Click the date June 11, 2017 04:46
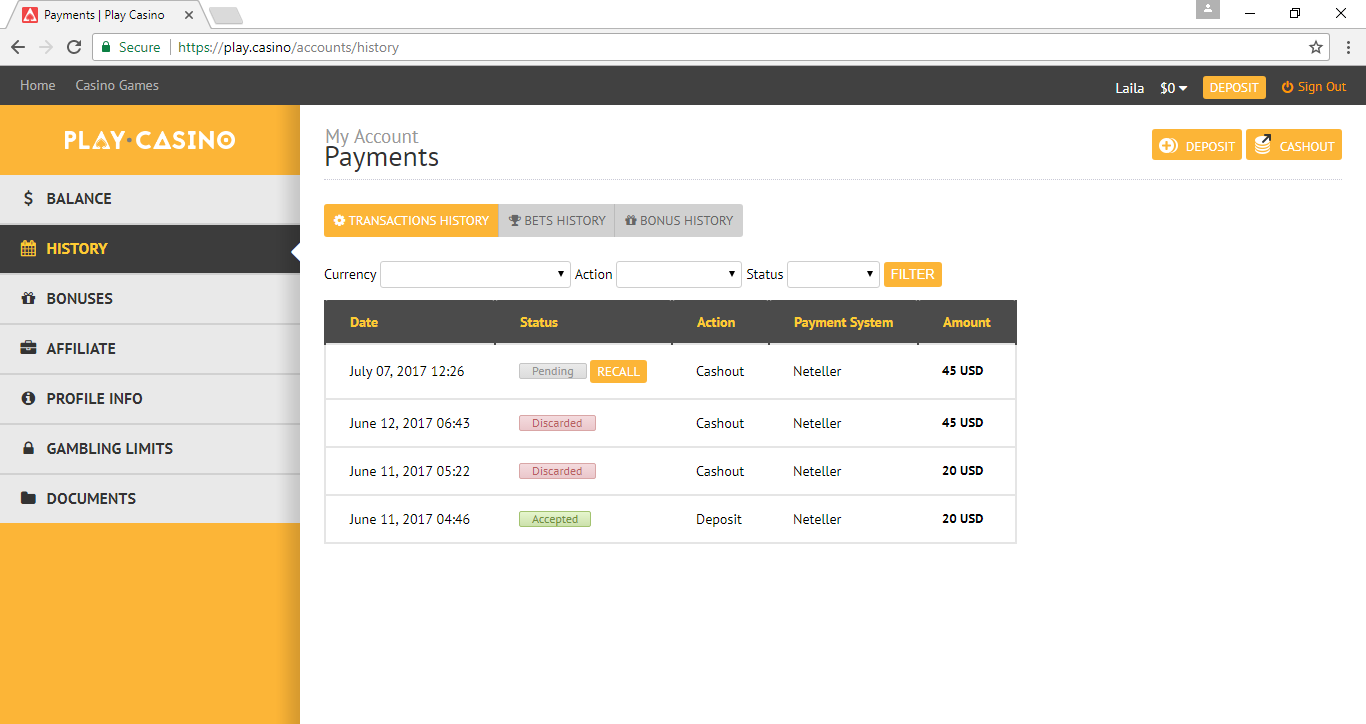Screen dimensions: 1366x724 pos(409,520)
